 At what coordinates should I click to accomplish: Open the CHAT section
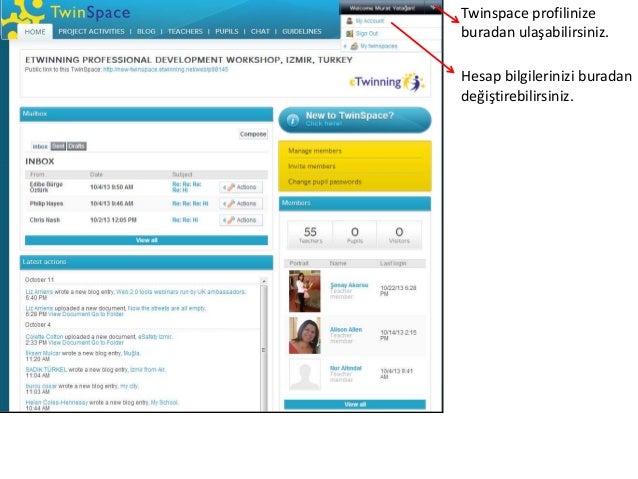tap(260, 31)
